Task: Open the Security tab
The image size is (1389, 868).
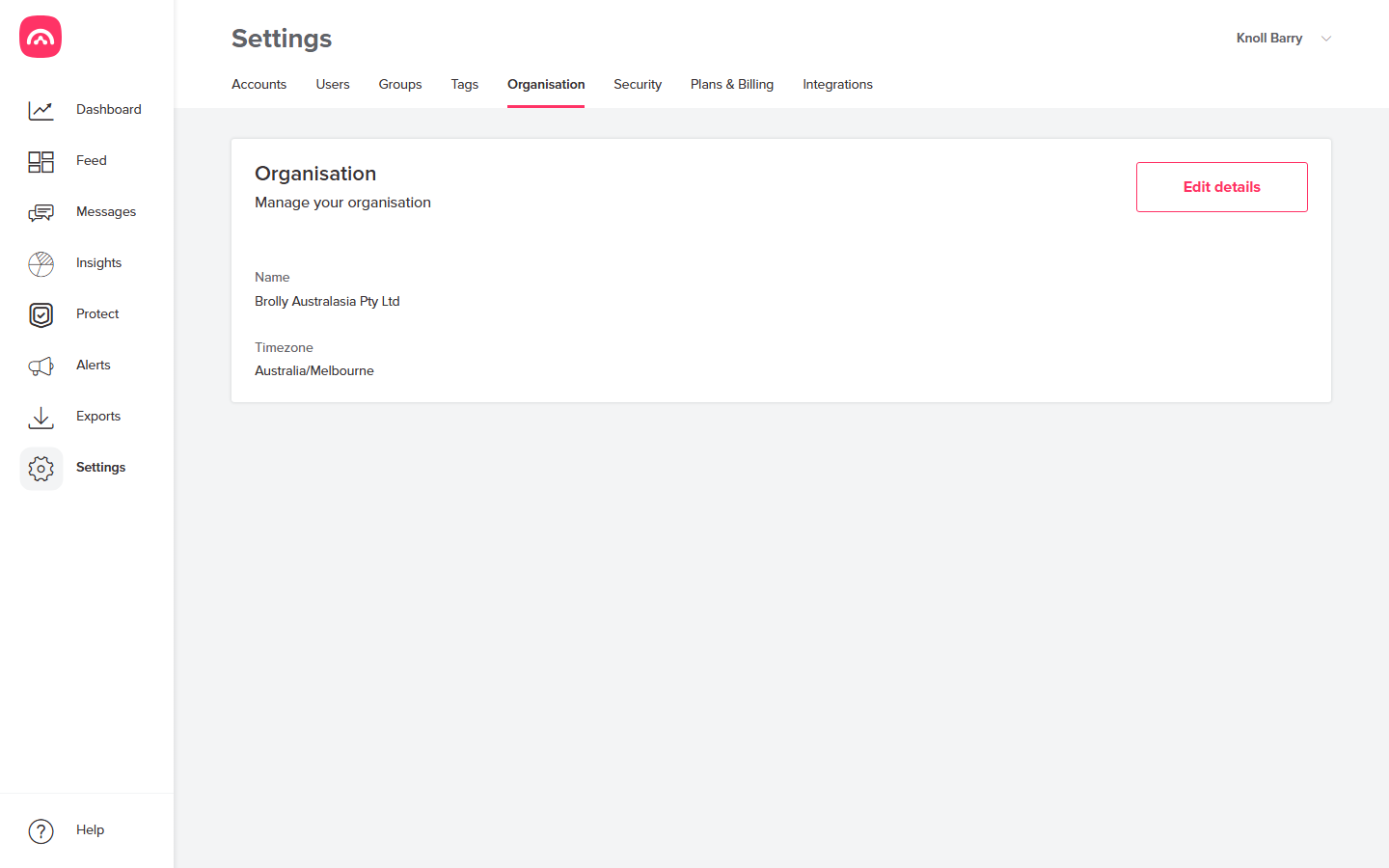Action: [638, 84]
